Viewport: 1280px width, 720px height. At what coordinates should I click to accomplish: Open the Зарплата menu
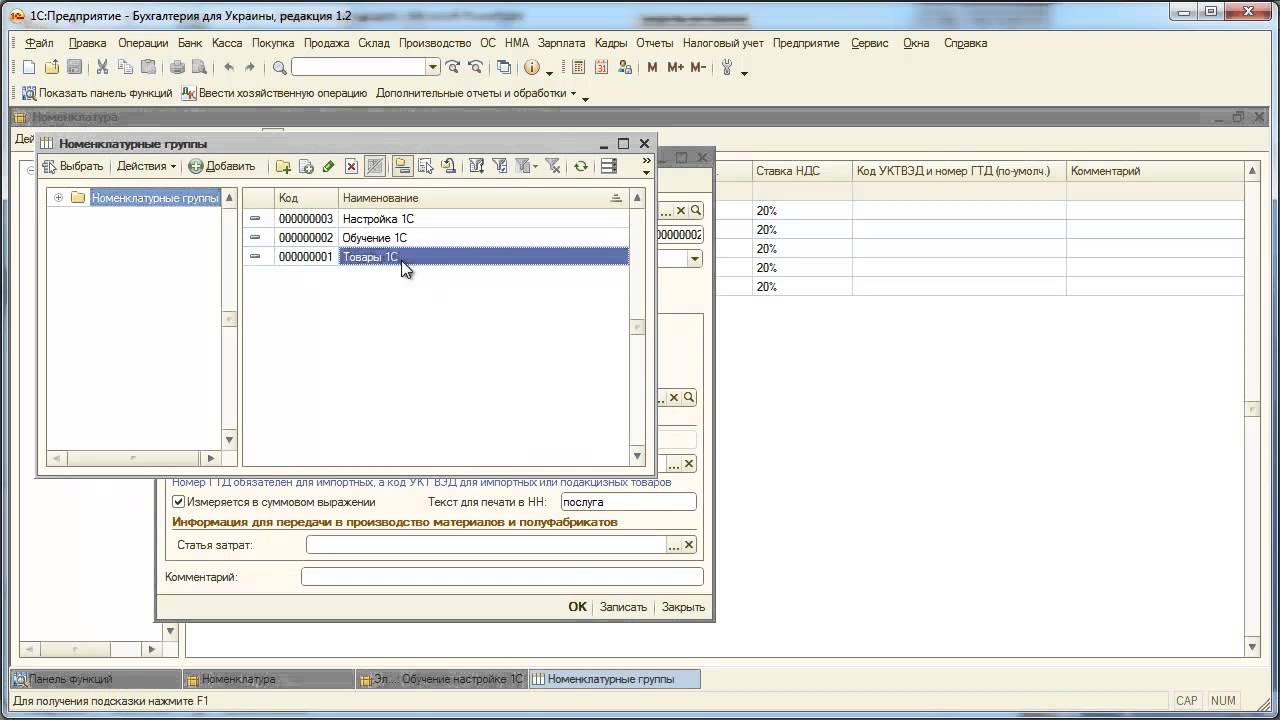(561, 43)
